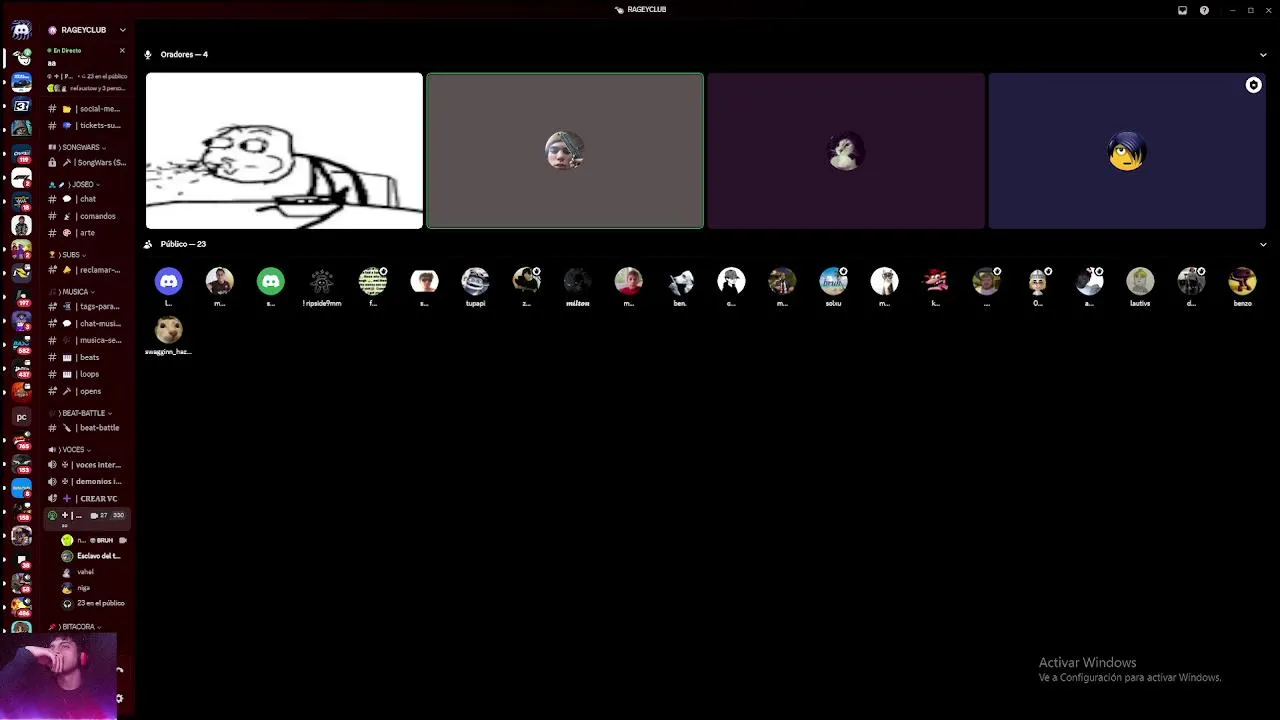Screen dimensions: 1280x720
Task: Click '23 en el público' under voice channel
Action: 93,603
